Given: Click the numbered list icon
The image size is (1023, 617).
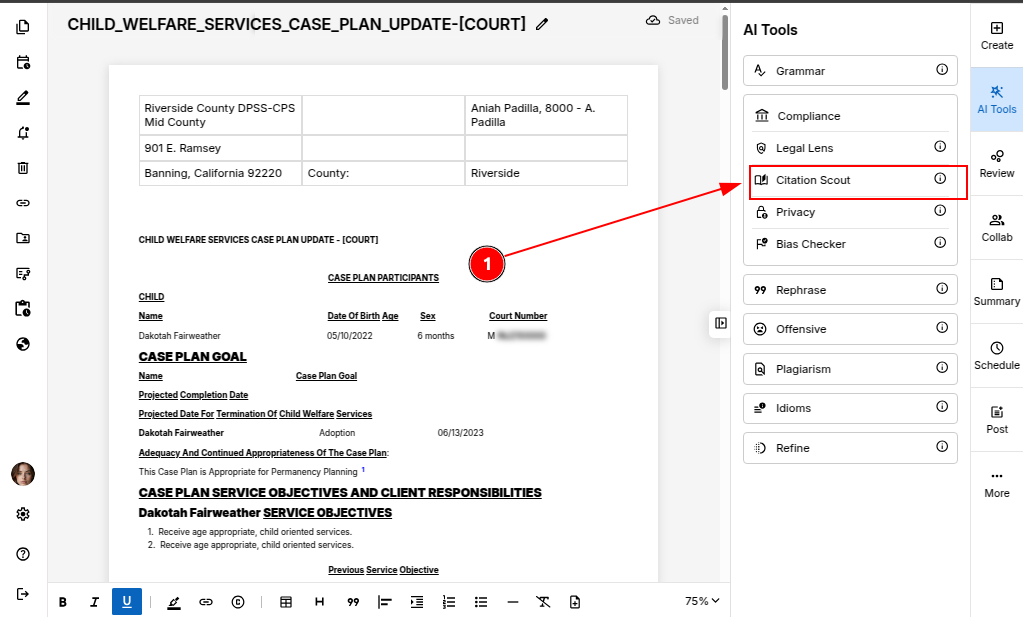Looking at the screenshot, I should tap(449, 602).
